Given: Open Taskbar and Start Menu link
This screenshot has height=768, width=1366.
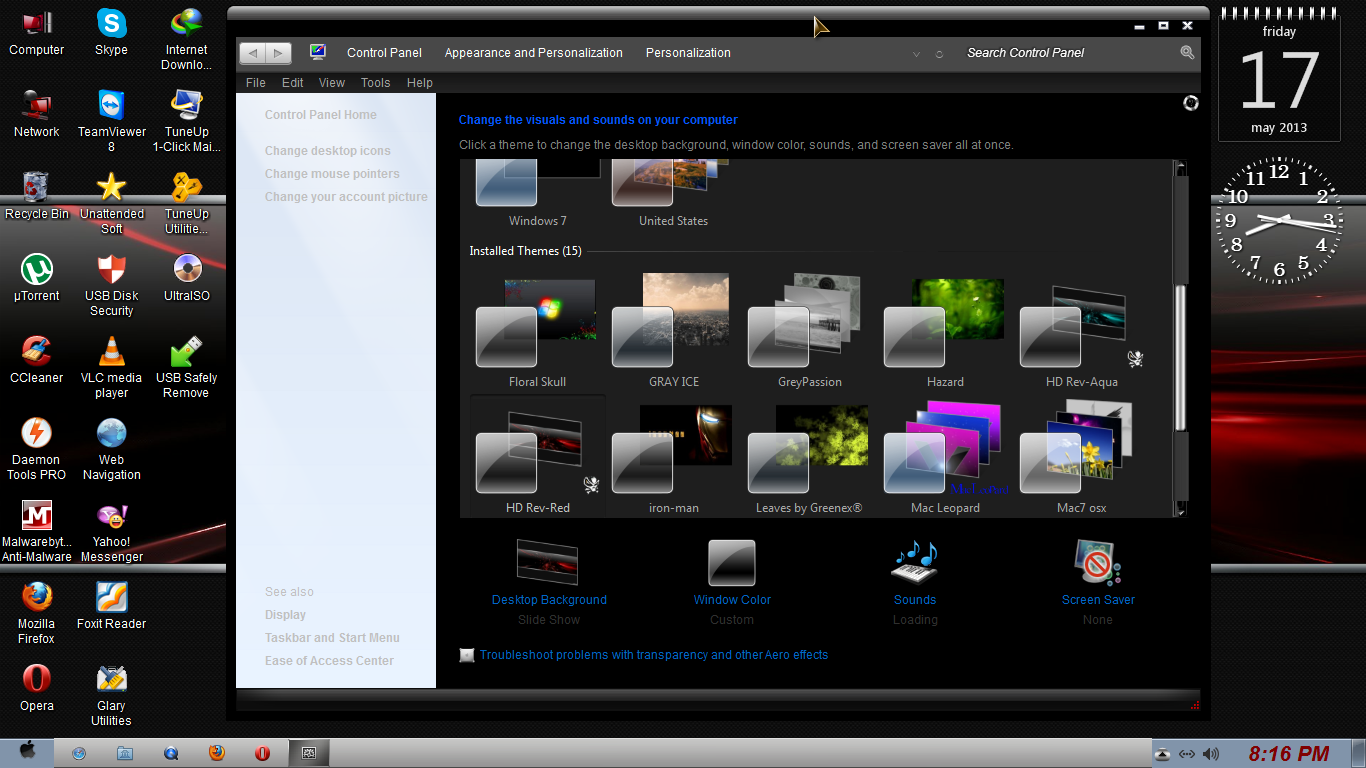Looking at the screenshot, I should [x=332, y=638].
